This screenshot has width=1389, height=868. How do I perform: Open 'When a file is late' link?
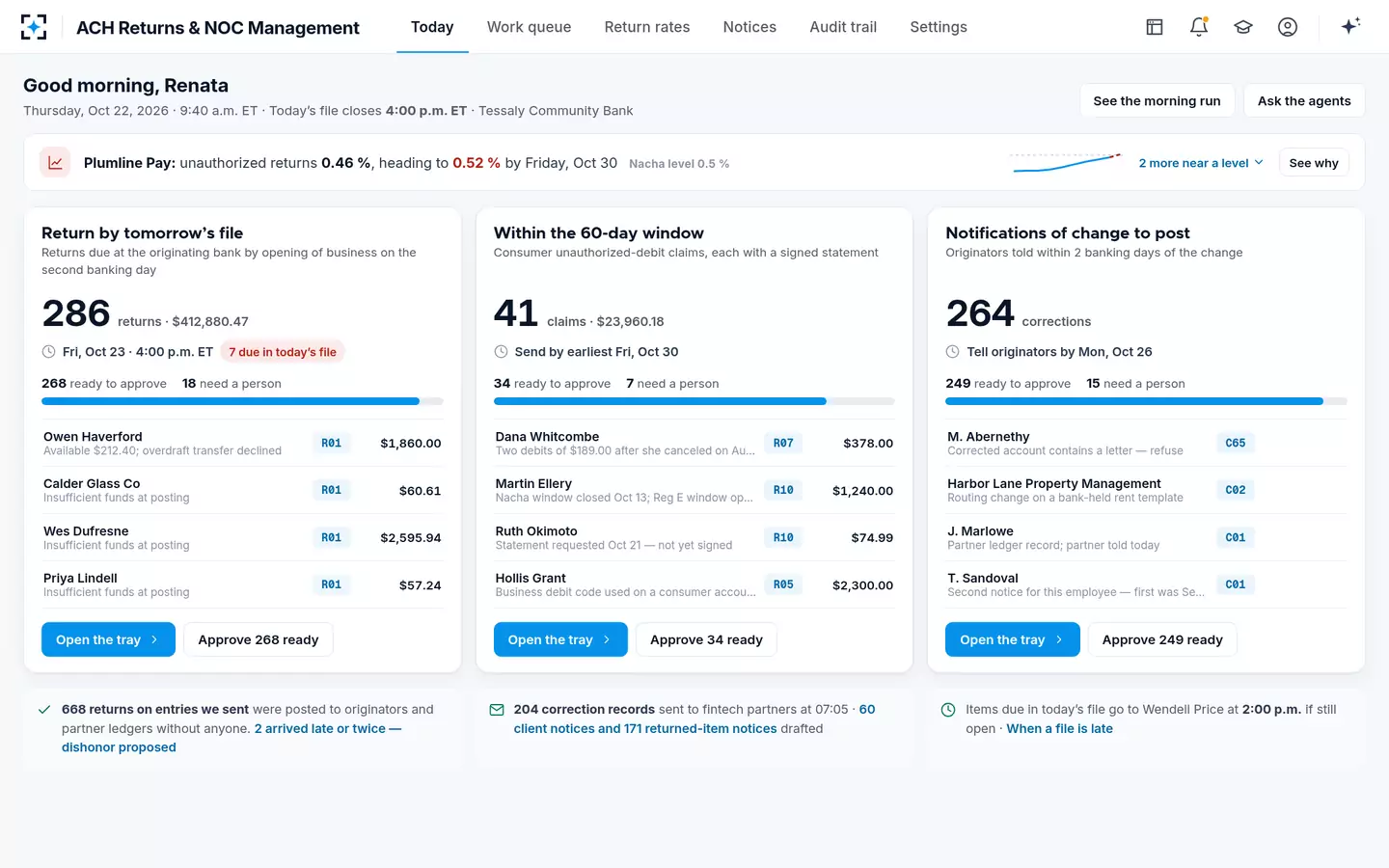tap(1059, 729)
